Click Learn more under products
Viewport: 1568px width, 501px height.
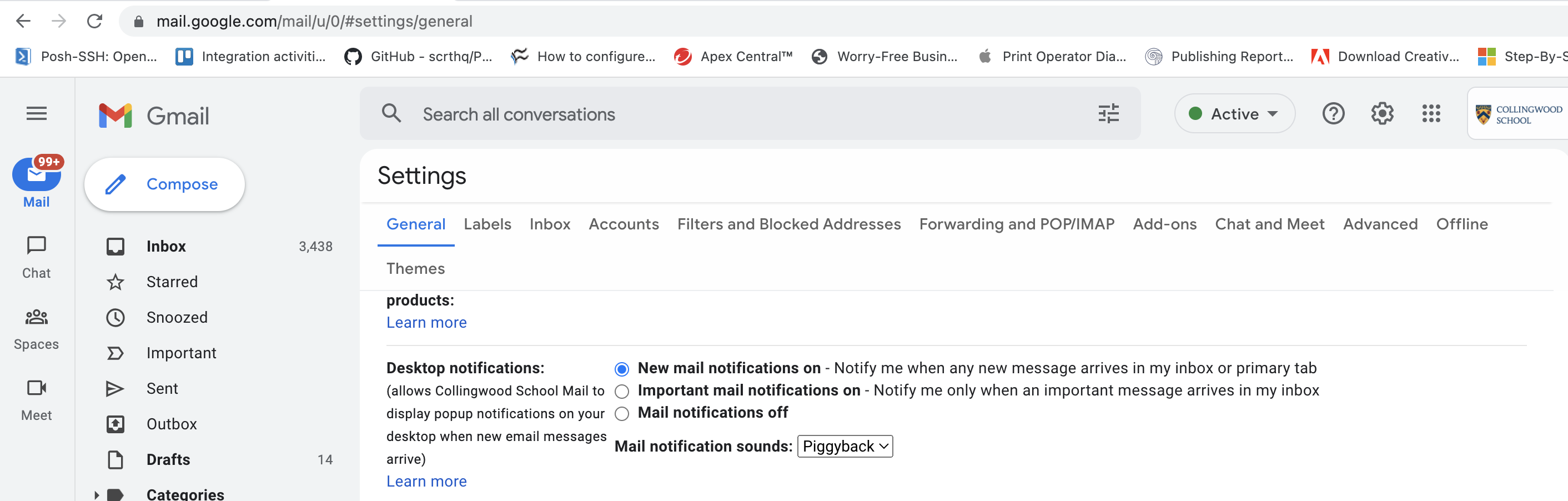(426, 323)
